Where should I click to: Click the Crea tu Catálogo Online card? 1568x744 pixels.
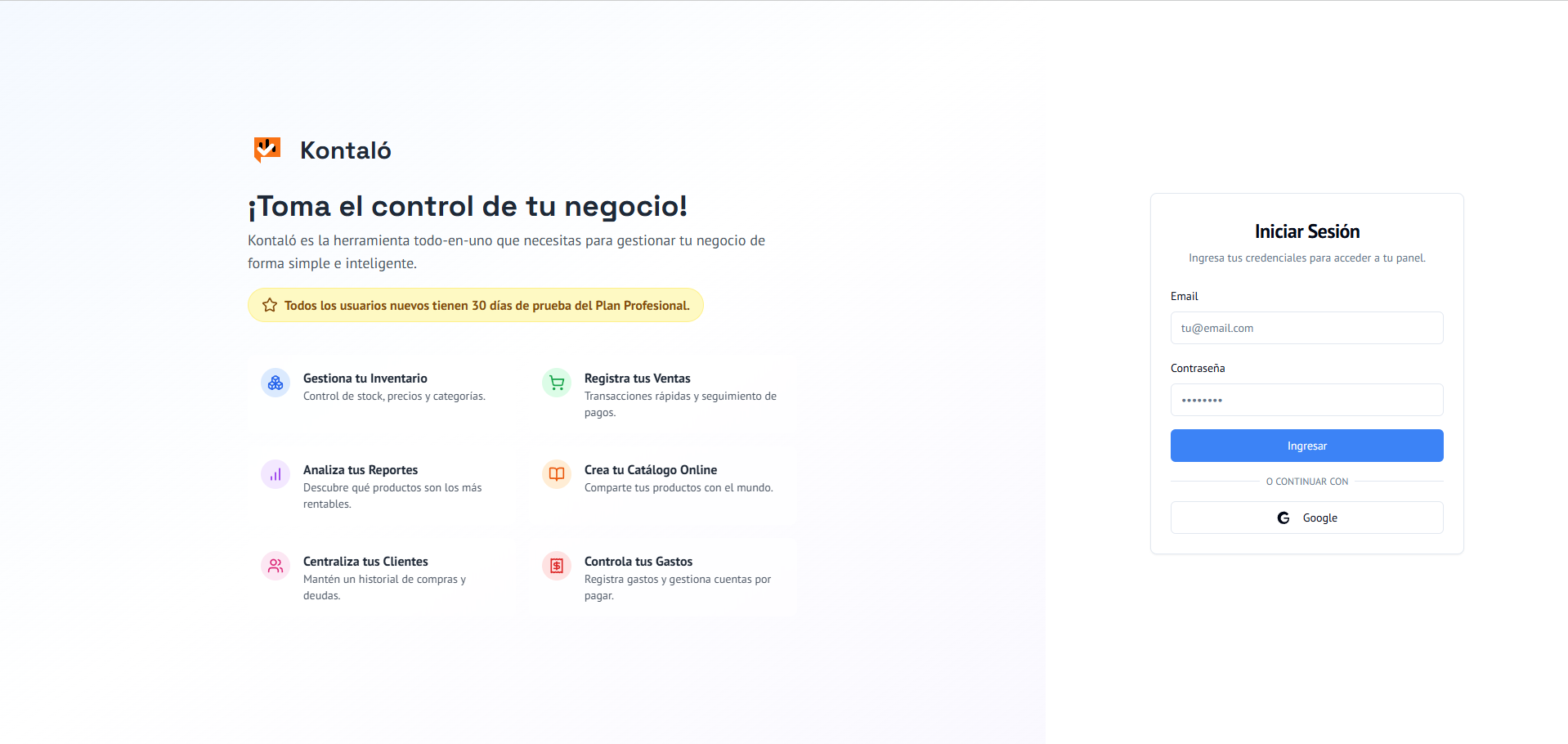pyautogui.click(x=662, y=478)
